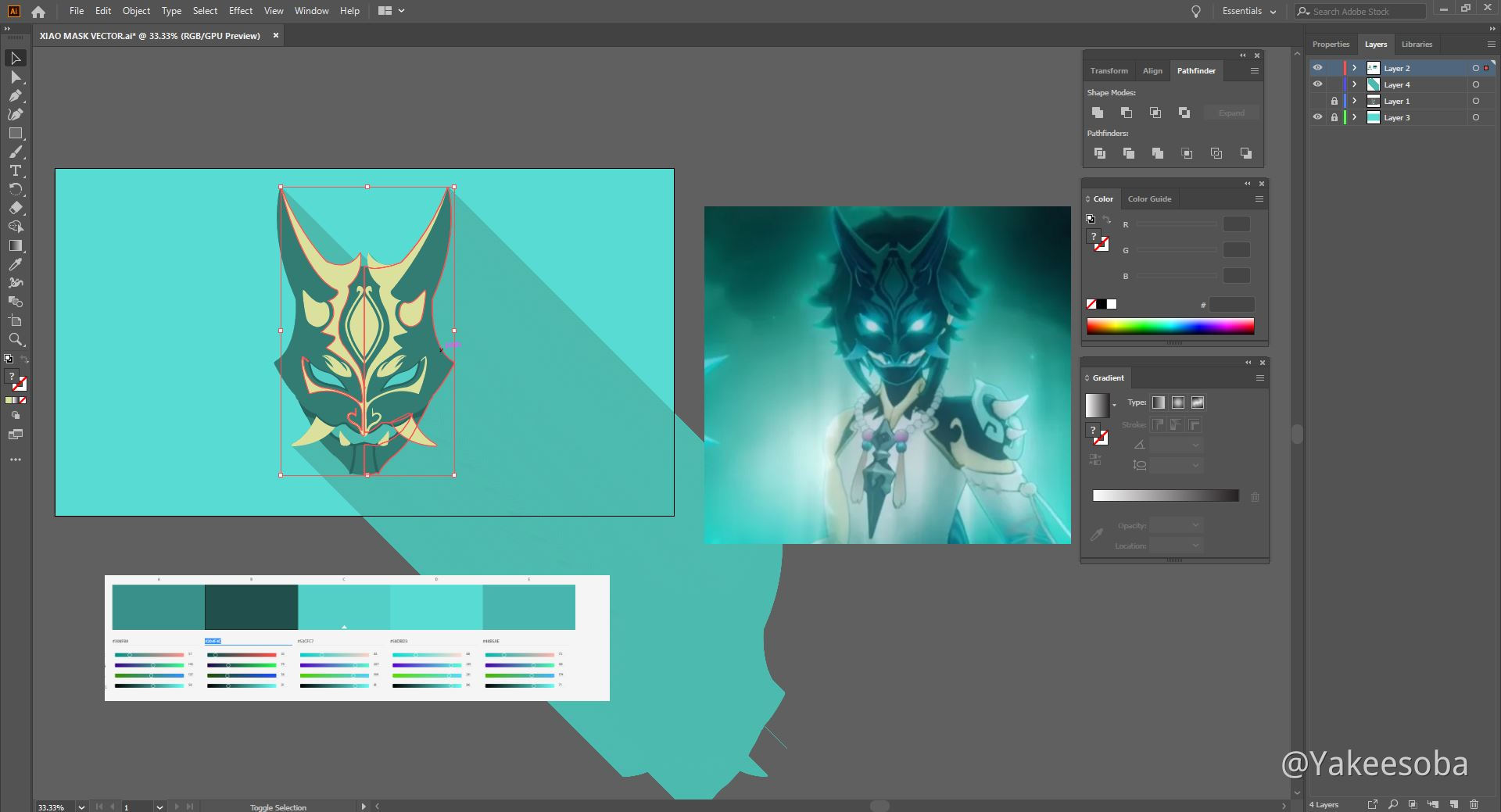Click the Unite shape mode in Pathfinder
Image resolution: width=1501 pixels, height=812 pixels.
pos(1098,113)
